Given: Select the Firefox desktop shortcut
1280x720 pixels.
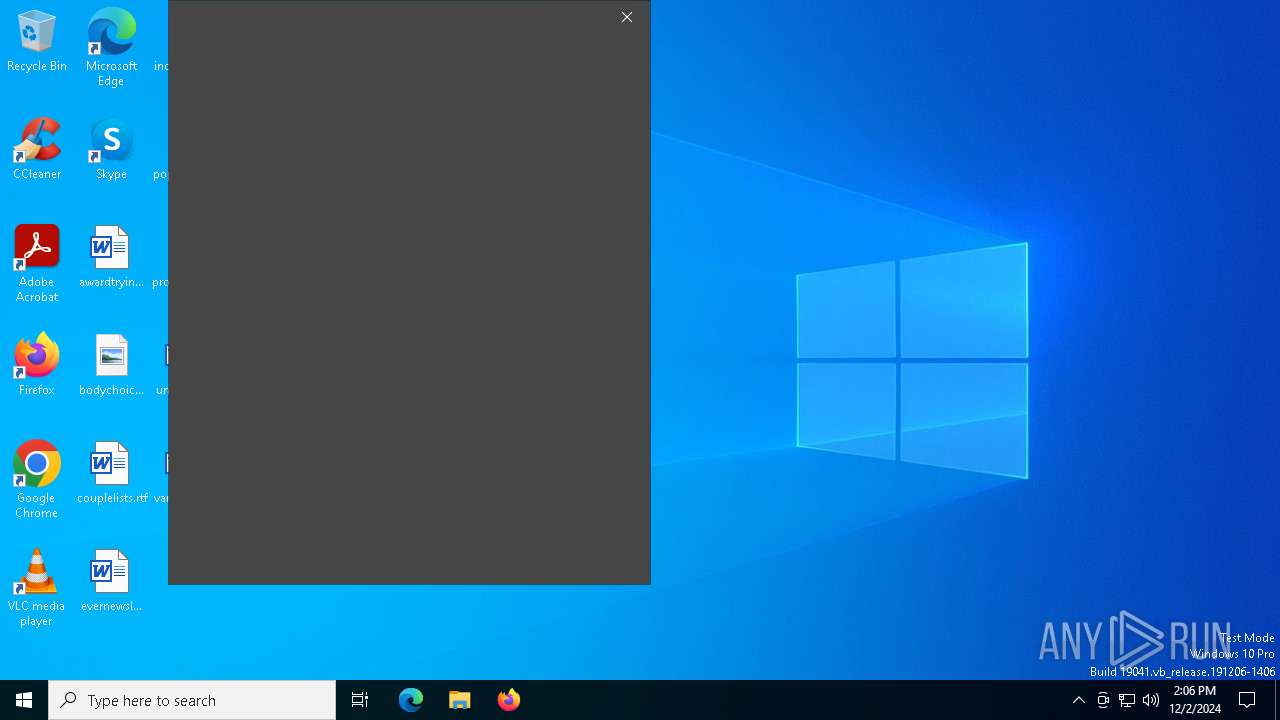Looking at the screenshot, I should tap(37, 365).
